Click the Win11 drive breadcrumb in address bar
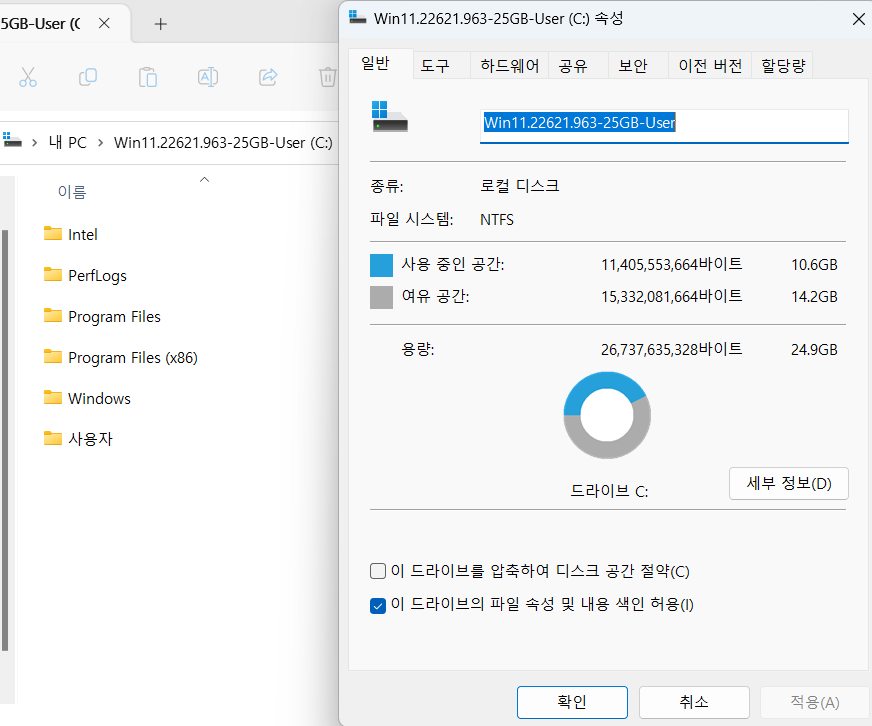This screenshot has height=726, width=872. coord(223,142)
